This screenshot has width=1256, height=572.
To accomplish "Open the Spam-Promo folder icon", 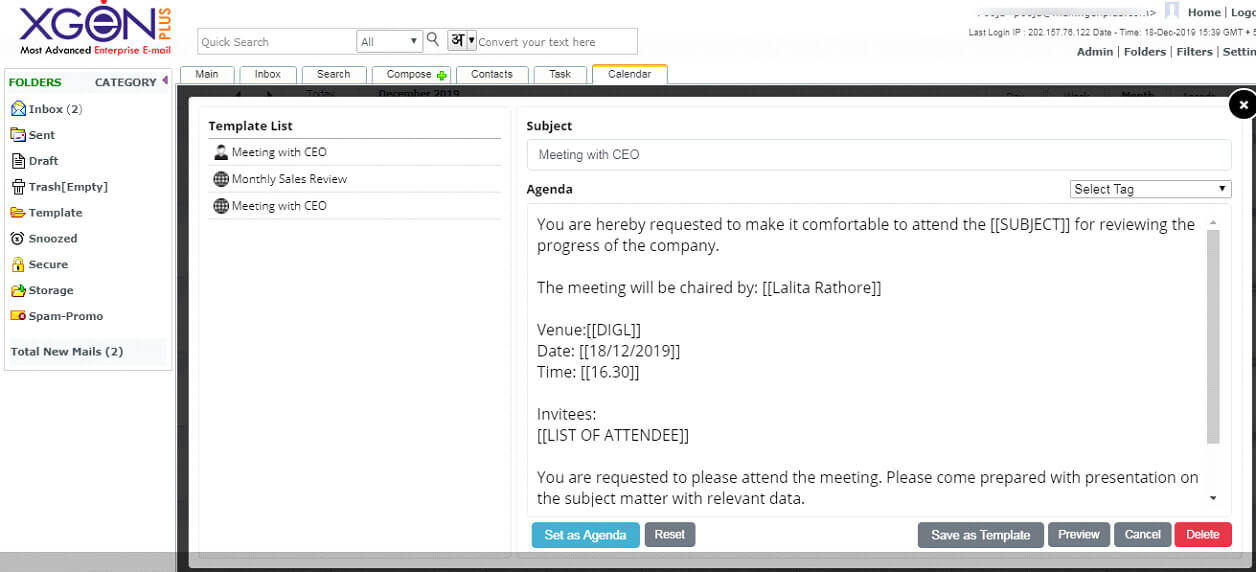I will tap(18, 316).
